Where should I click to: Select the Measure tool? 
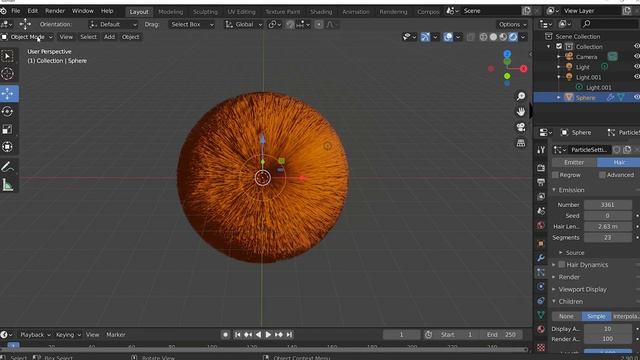7,185
